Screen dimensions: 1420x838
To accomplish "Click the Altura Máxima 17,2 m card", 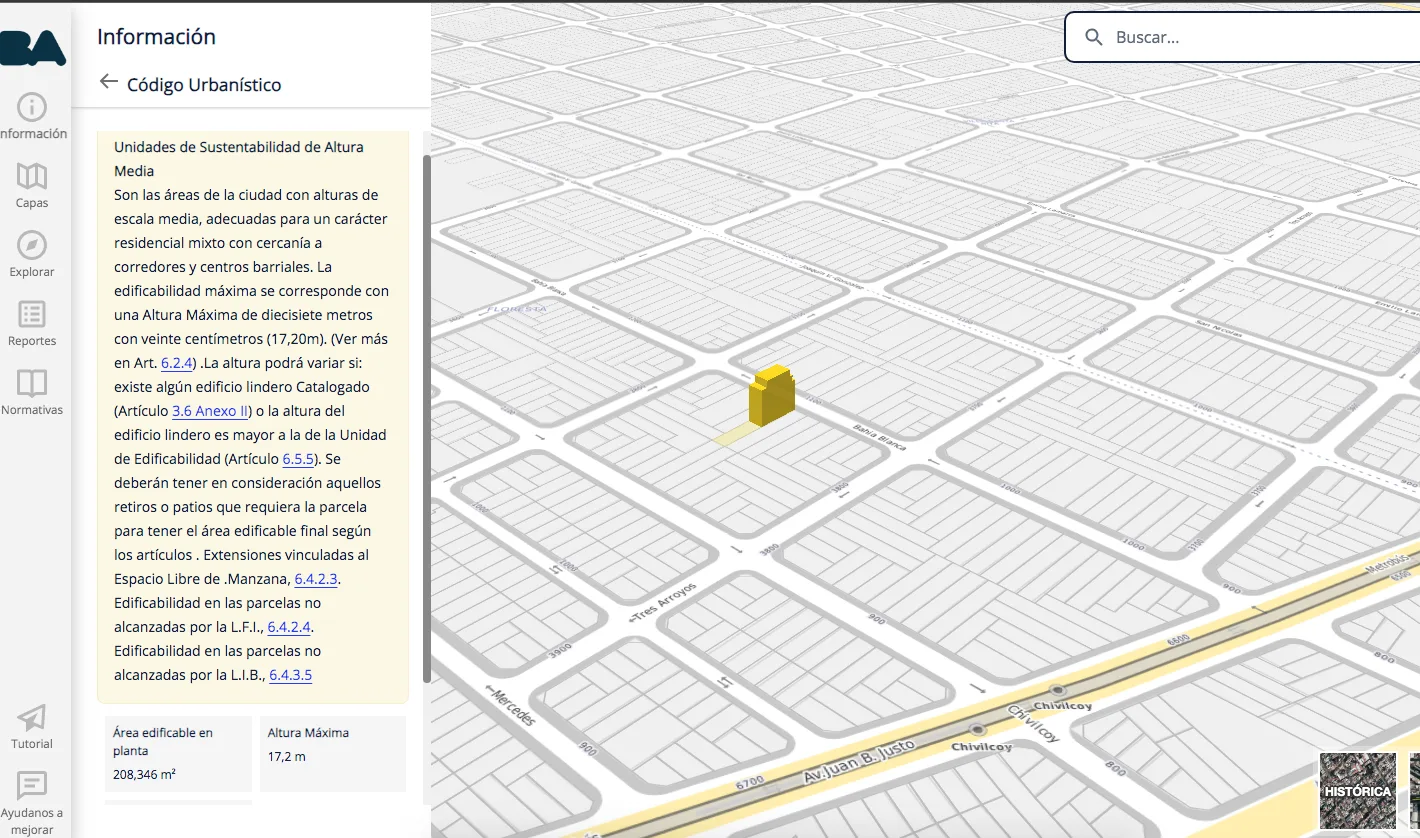I will (333, 754).
